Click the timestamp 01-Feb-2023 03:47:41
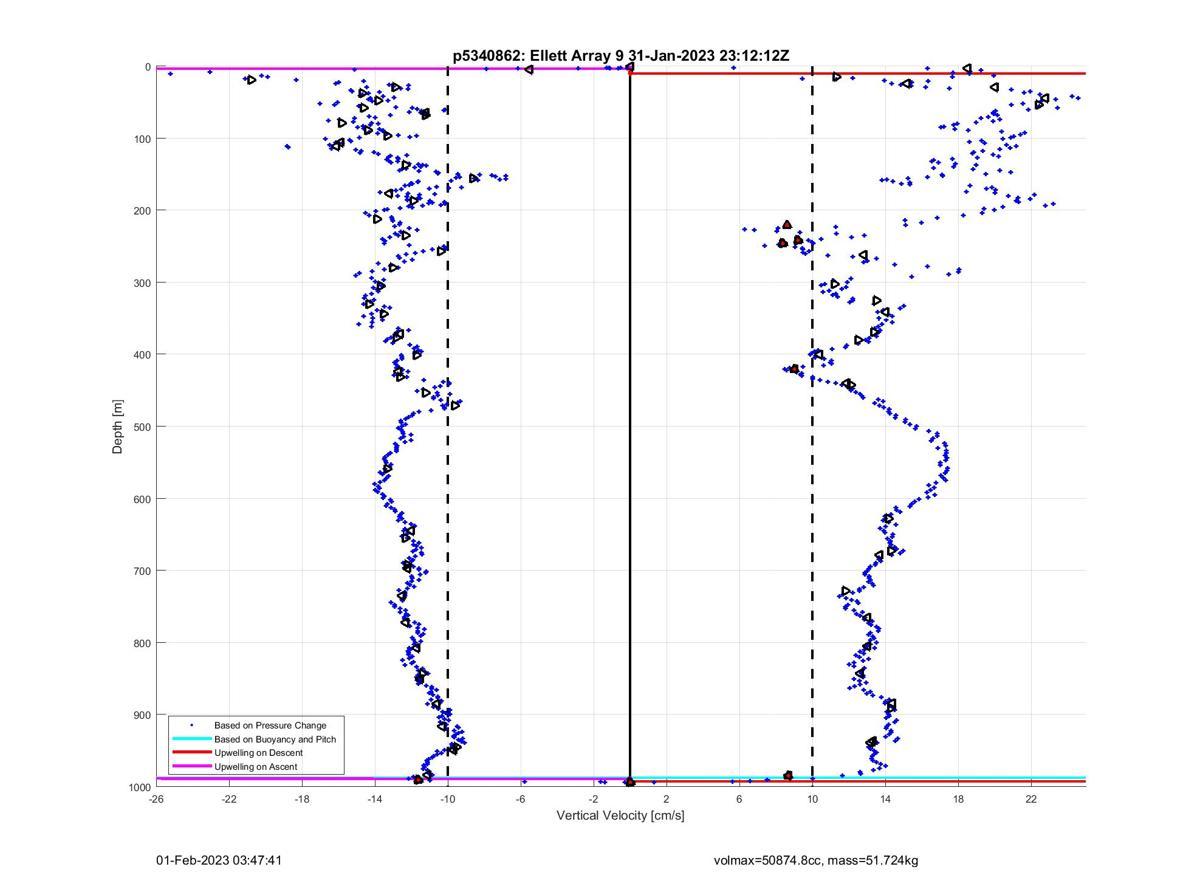The image size is (1200, 885). point(219,860)
